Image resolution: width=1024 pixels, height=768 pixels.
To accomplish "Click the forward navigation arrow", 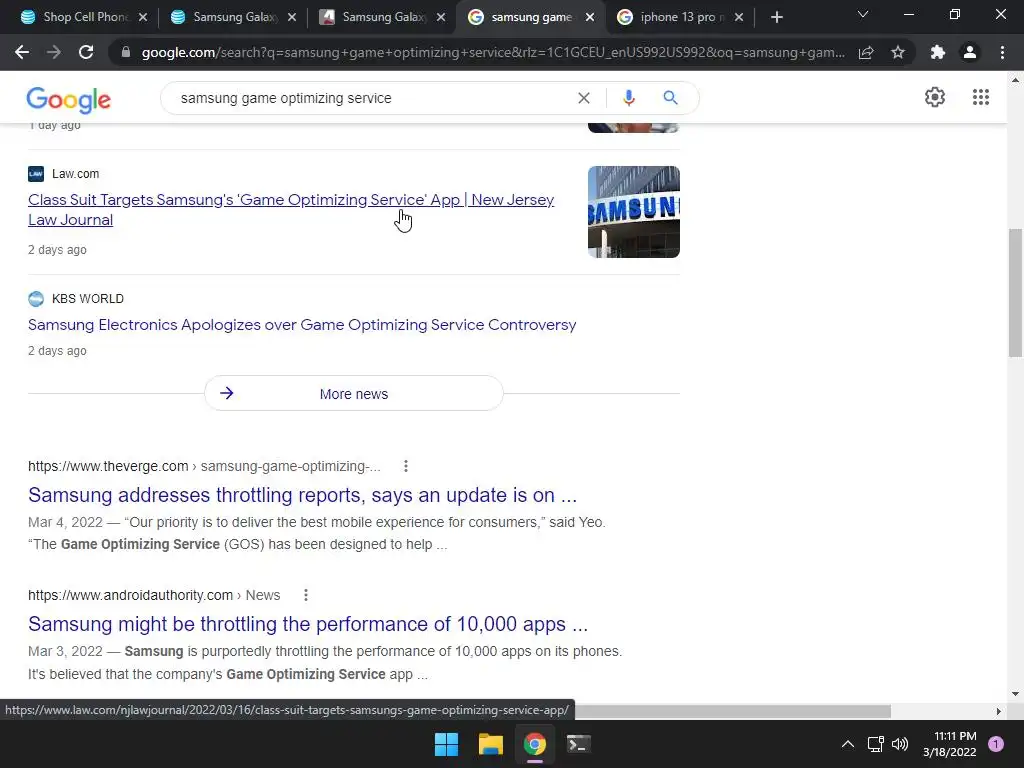I will click(54, 52).
